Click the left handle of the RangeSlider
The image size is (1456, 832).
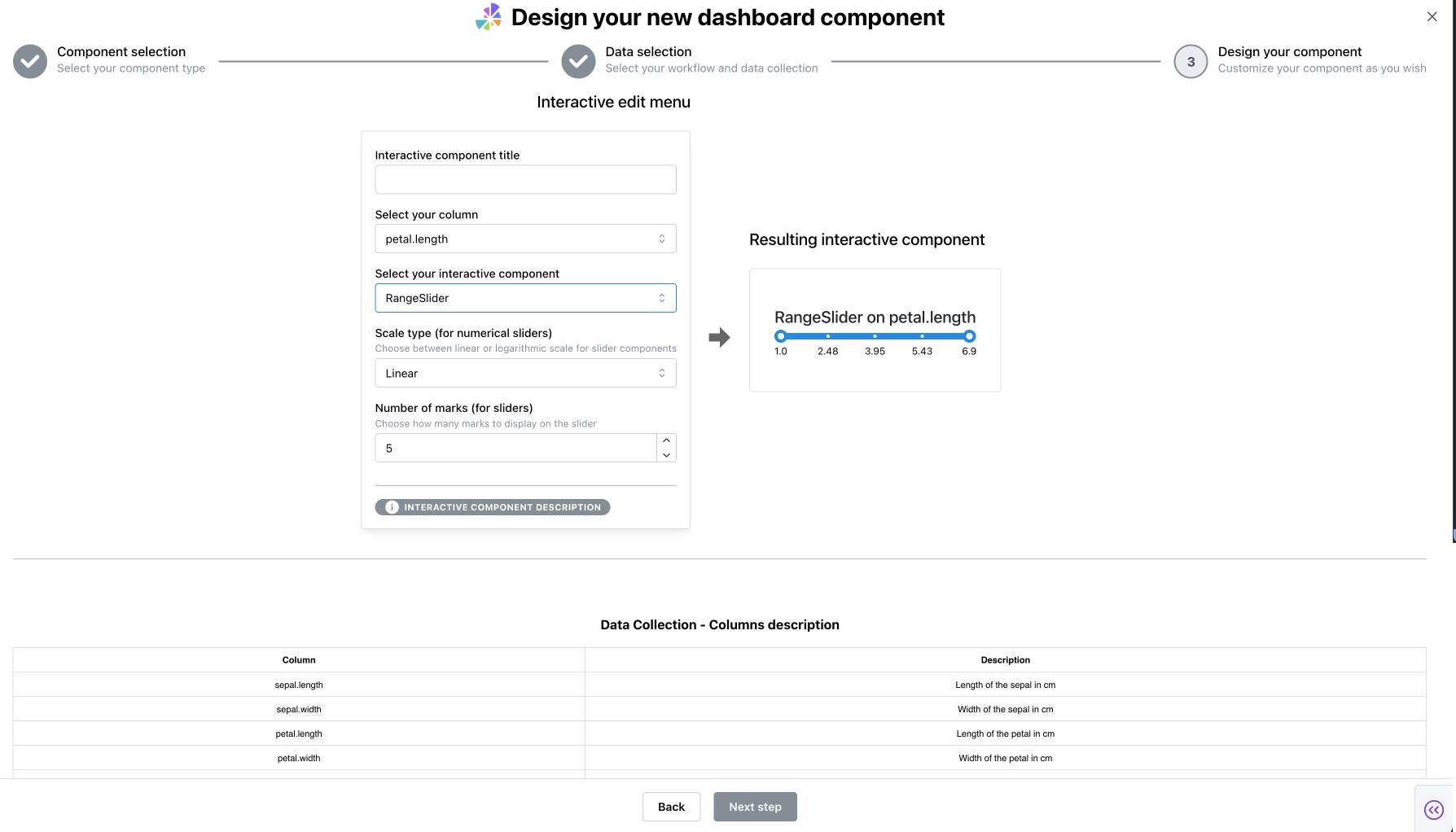pos(781,336)
